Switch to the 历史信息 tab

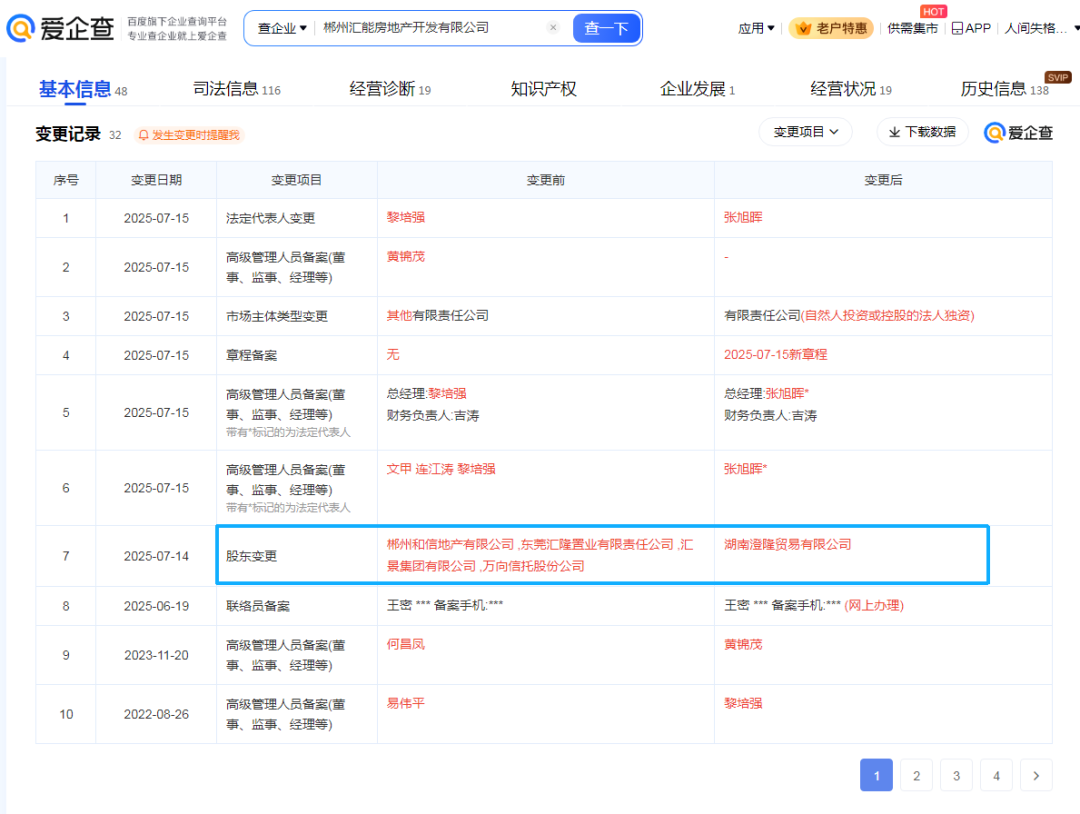tap(1004, 89)
